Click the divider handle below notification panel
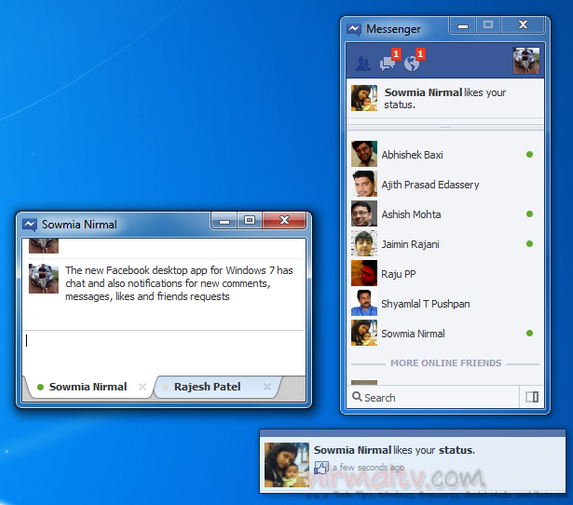This screenshot has width=573, height=505. tap(445, 128)
